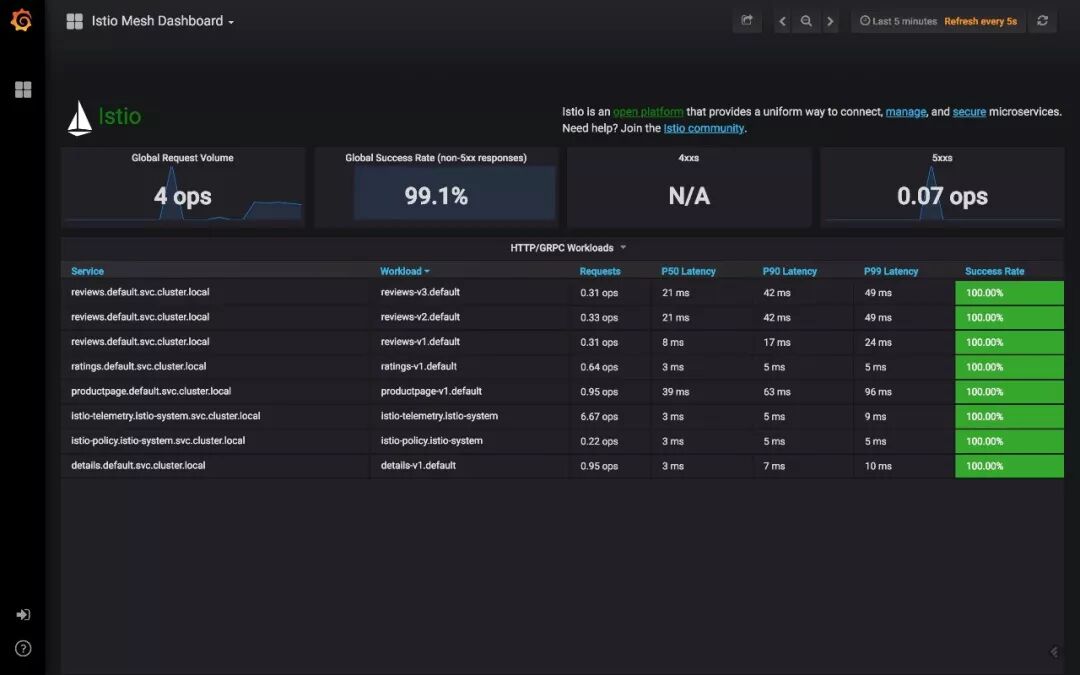Click the Refresh every 5s label
This screenshot has width=1080, height=675.
coord(981,21)
